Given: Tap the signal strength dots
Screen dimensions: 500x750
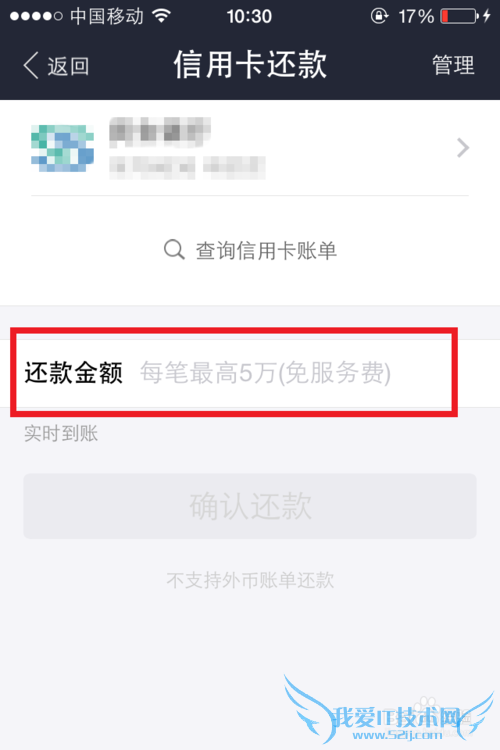Looking at the screenshot, I should tap(36, 16).
